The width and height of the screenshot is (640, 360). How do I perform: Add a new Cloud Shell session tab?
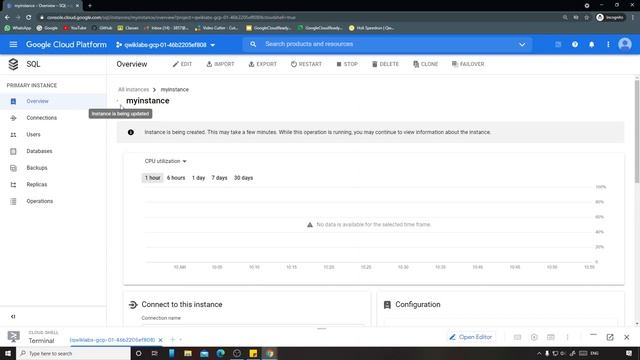click(172, 340)
